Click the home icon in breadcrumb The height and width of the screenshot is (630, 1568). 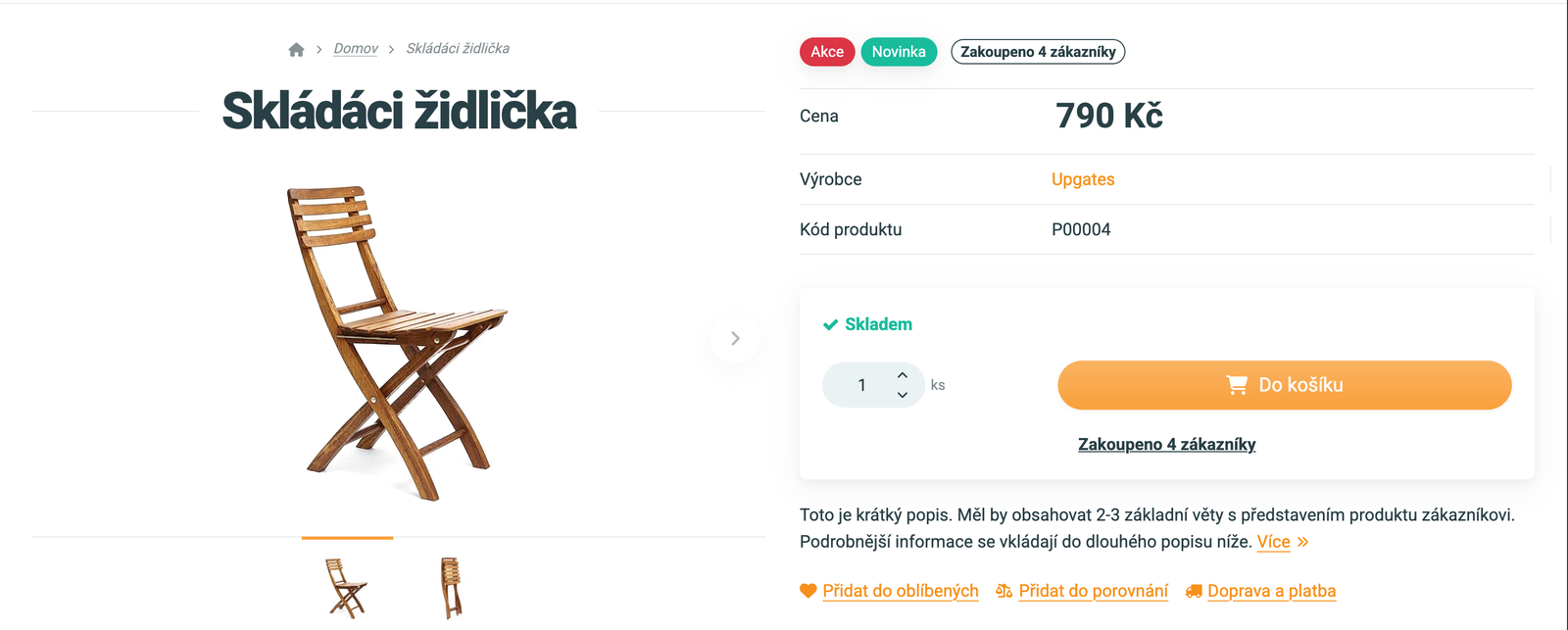pyautogui.click(x=296, y=49)
